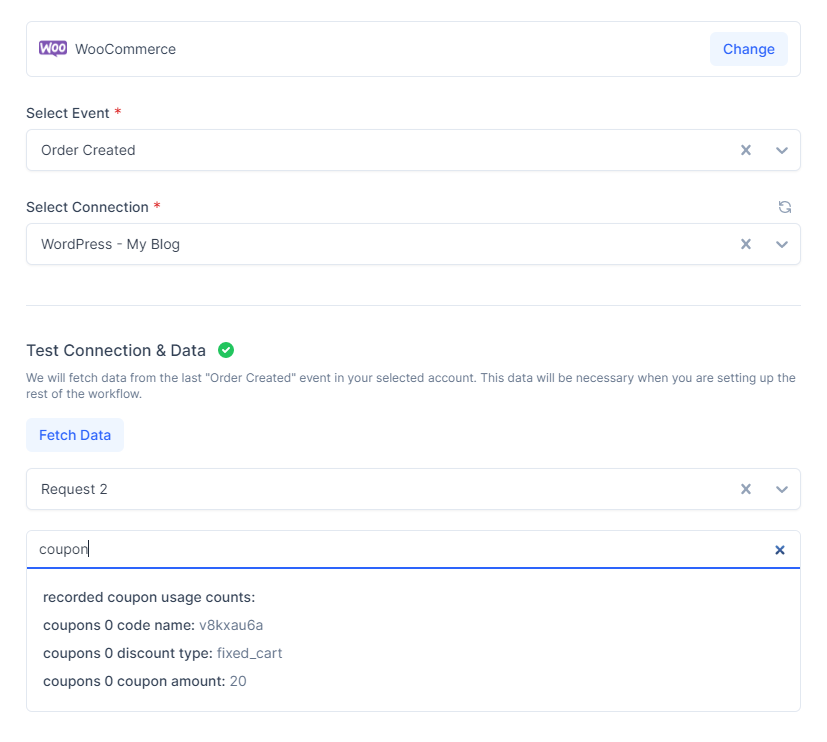Click the WooCommerce logo icon
The height and width of the screenshot is (742, 827).
(53, 49)
